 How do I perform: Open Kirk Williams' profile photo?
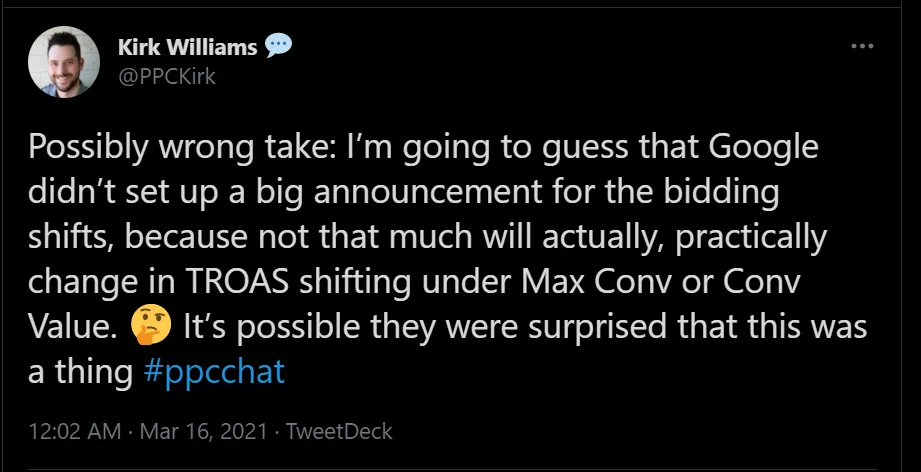pyautogui.click(x=64, y=62)
